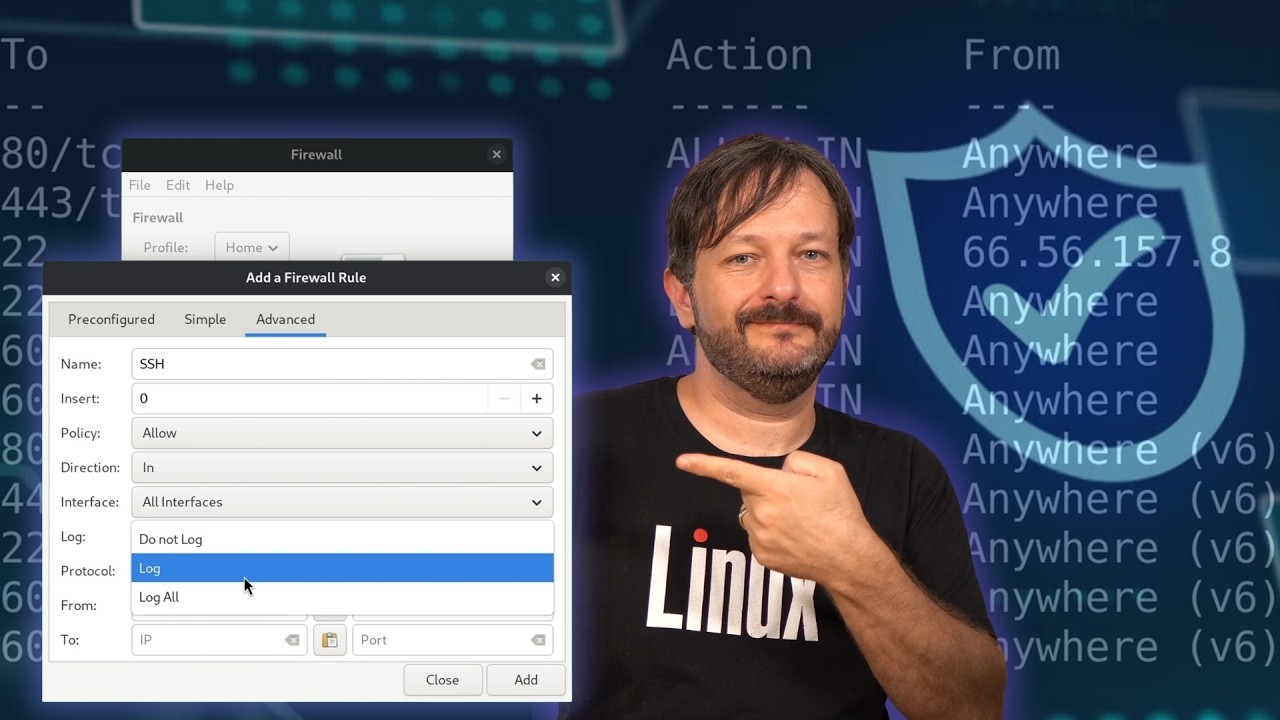Select the highlighted 'Log' option
The width and height of the screenshot is (1280, 720).
342,568
